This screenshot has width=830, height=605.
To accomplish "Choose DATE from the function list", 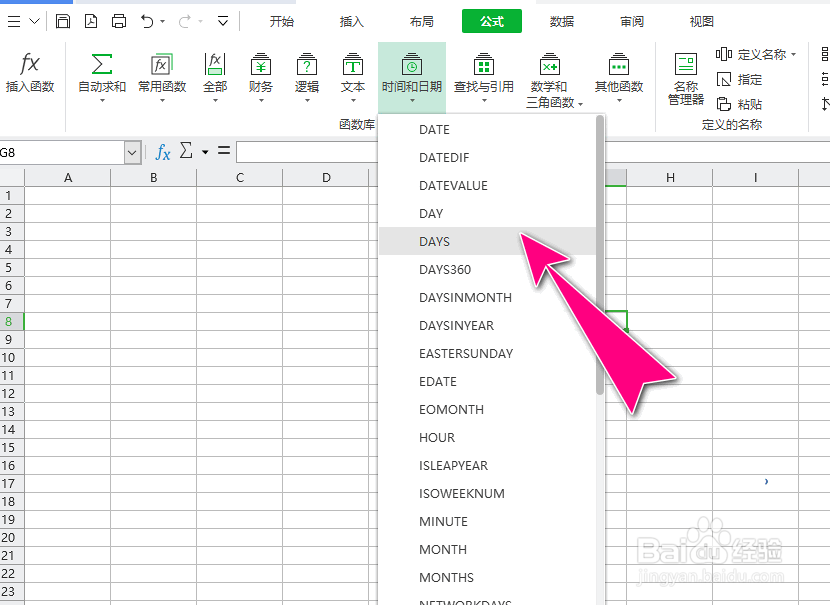I will click(487, 130).
